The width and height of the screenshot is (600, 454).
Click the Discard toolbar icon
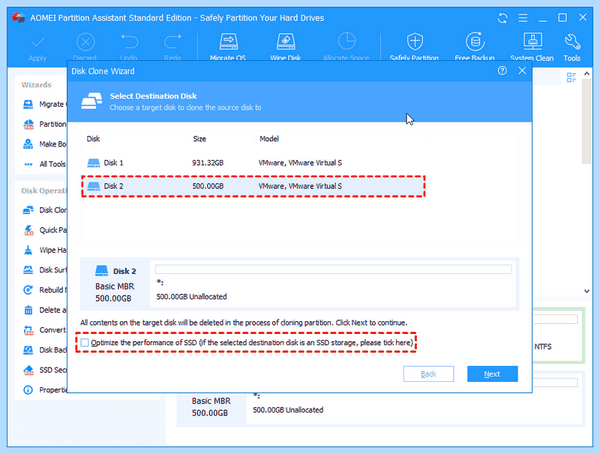[x=85, y=42]
